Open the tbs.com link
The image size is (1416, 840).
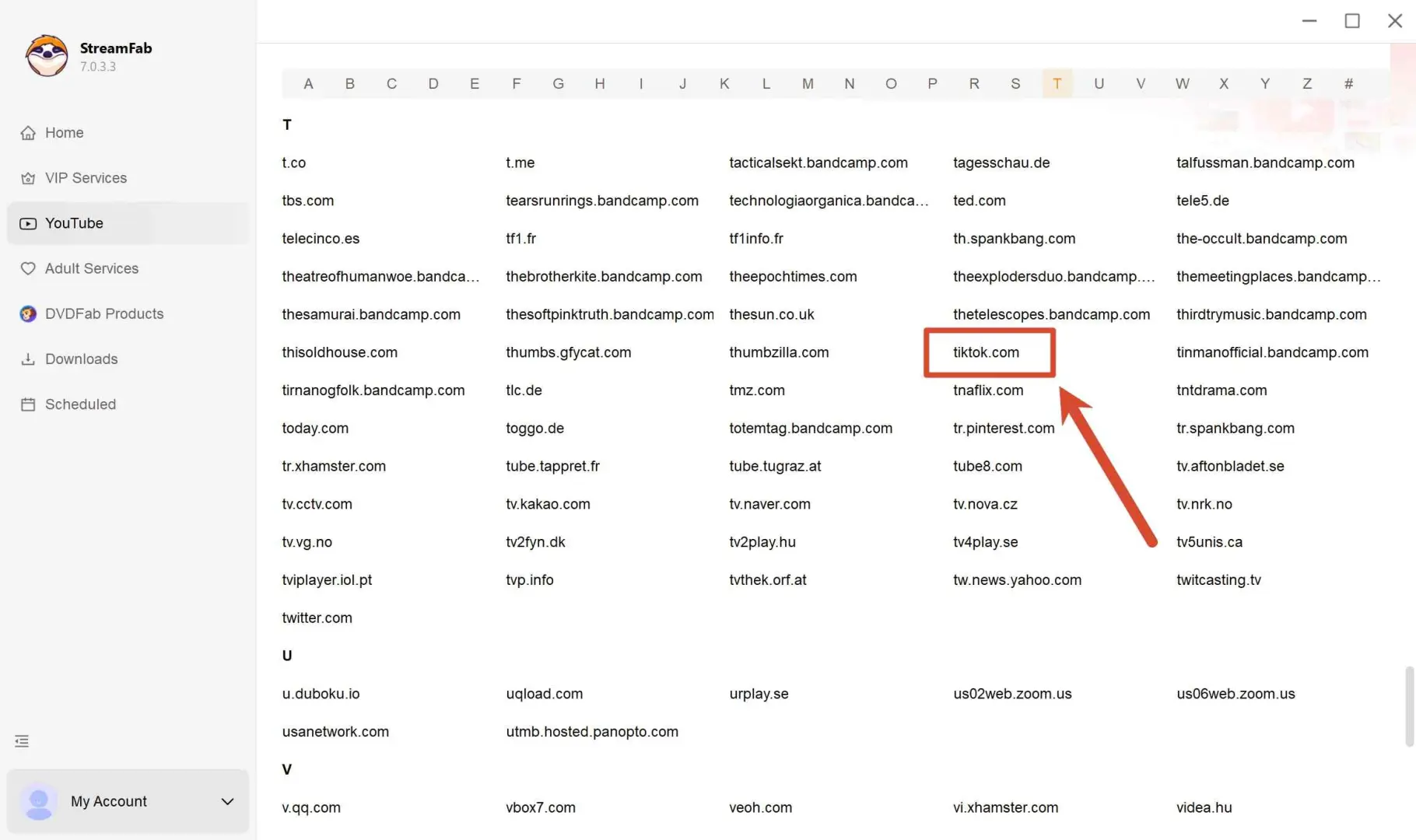(x=307, y=201)
